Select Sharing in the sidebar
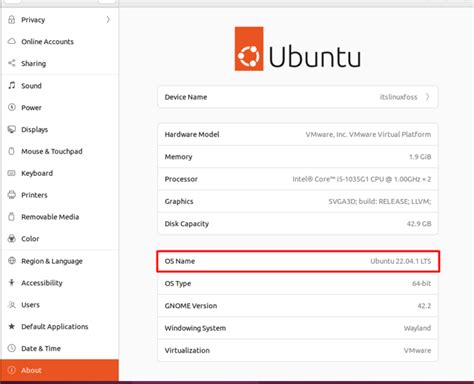The width and height of the screenshot is (474, 384). pyautogui.click(x=59, y=63)
